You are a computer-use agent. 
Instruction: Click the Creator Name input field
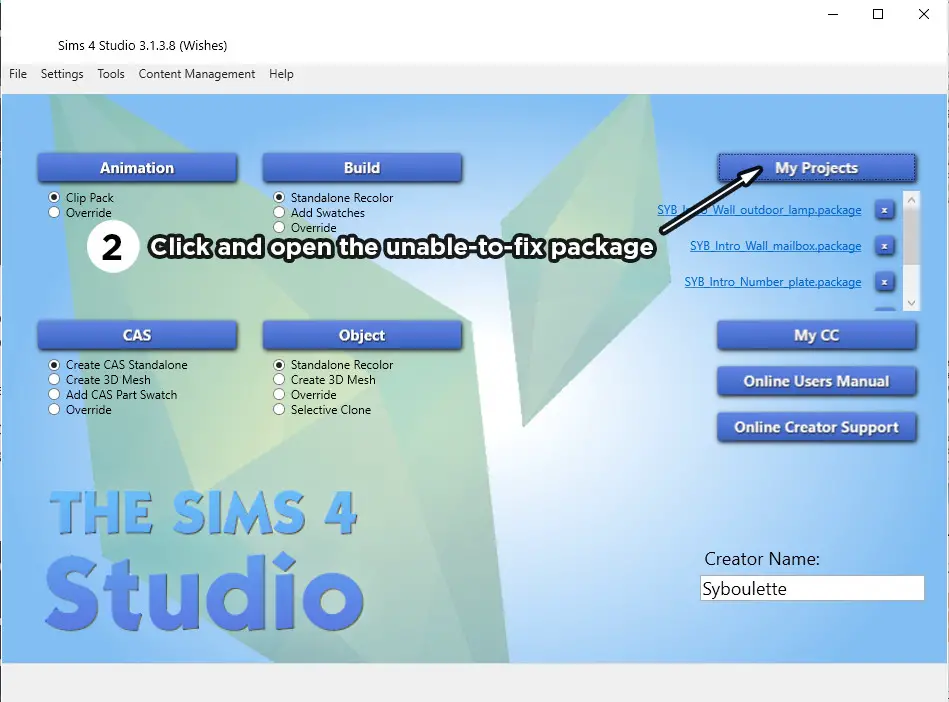pyautogui.click(x=812, y=588)
